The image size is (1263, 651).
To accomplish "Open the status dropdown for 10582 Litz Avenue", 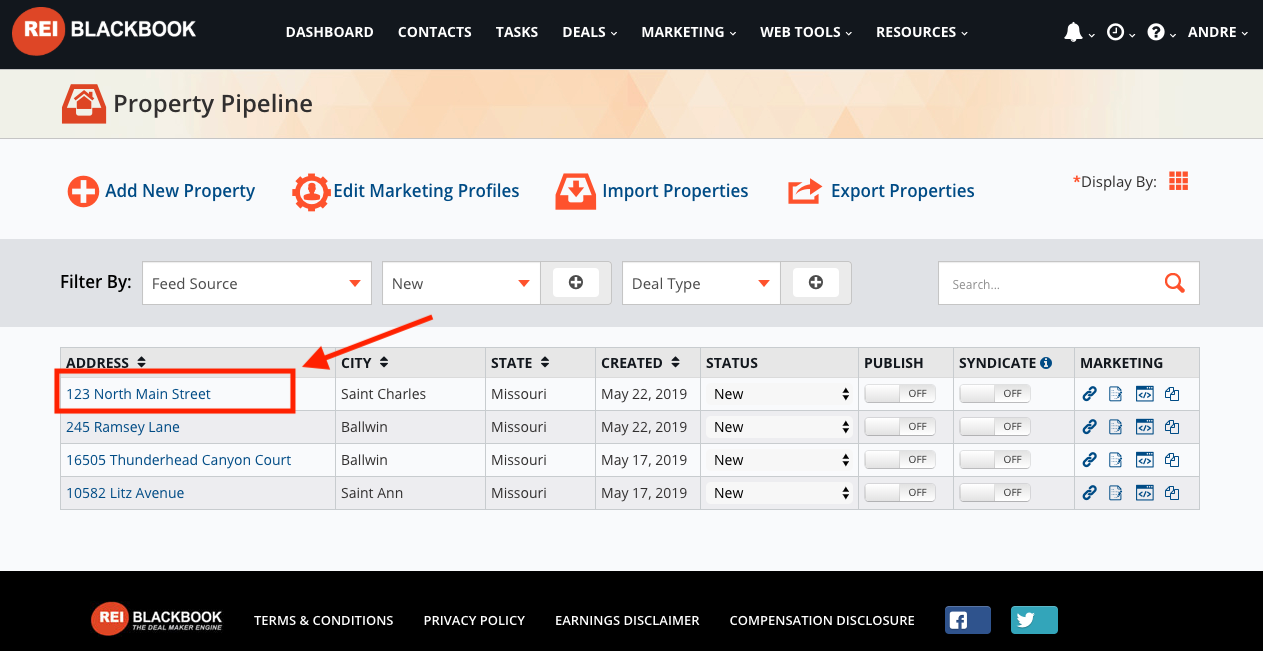I will click(x=780, y=493).
